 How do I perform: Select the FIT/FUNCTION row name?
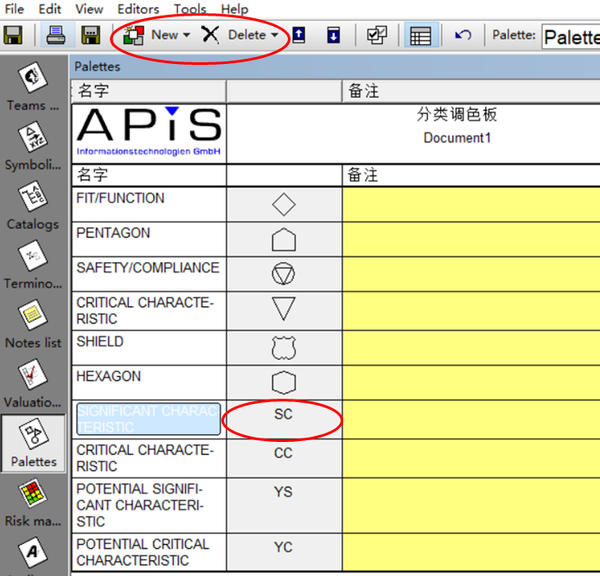(x=120, y=198)
